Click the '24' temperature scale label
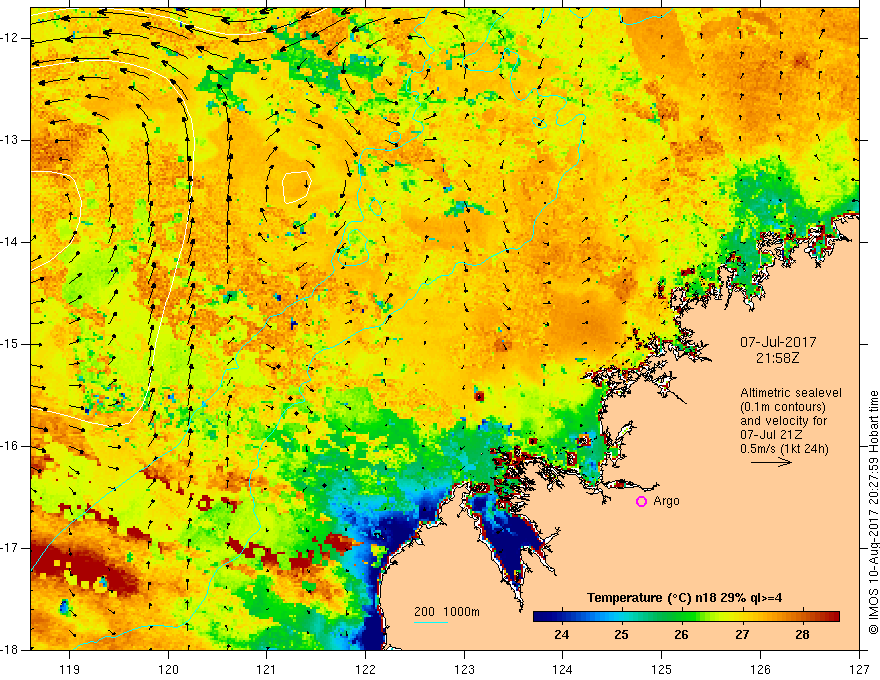 [x=561, y=635]
